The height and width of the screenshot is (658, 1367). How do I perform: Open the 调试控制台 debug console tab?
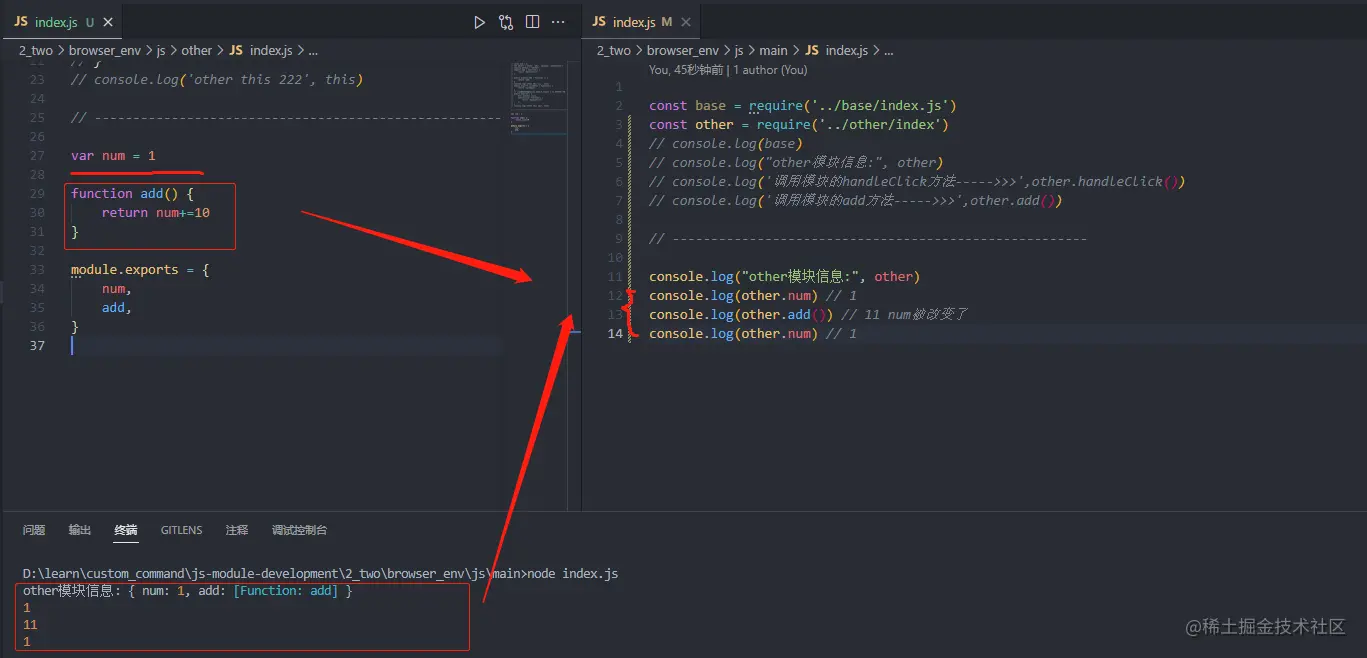pyautogui.click(x=299, y=530)
